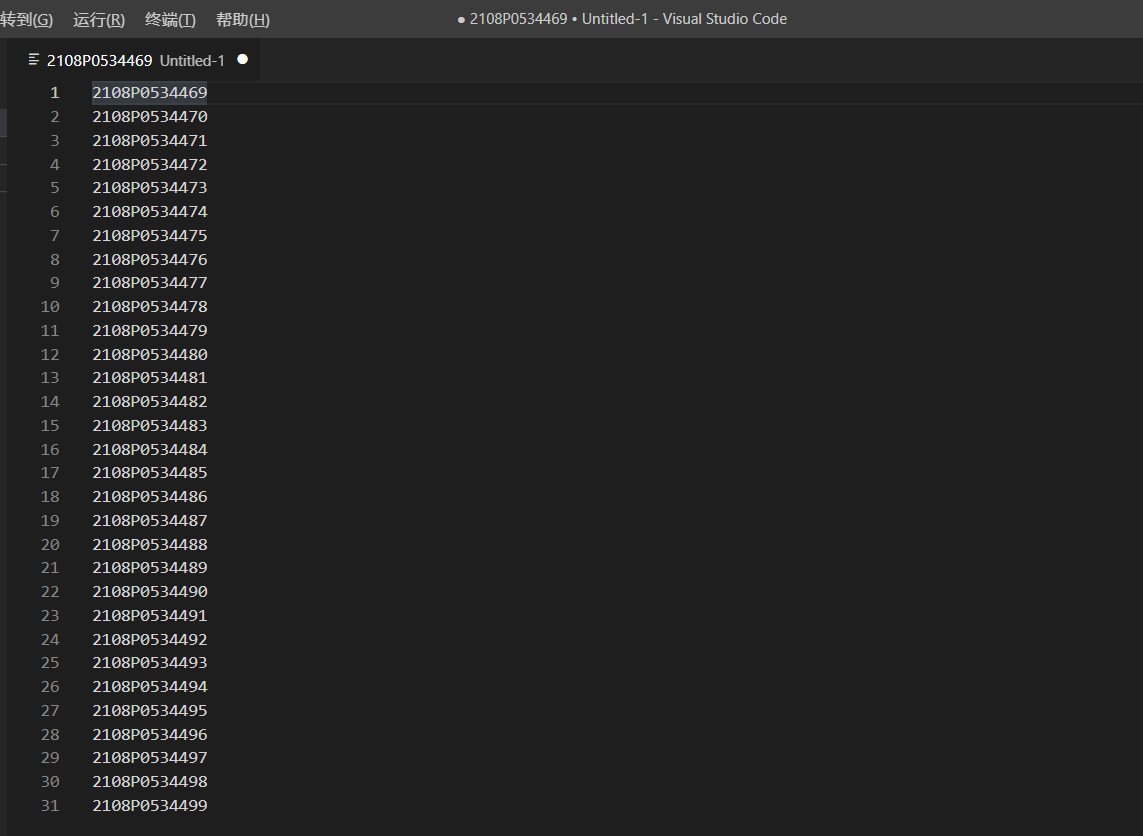Click line number 25 in the gutter
Image resolution: width=1143 pixels, height=836 pixels.
[50, 663]
